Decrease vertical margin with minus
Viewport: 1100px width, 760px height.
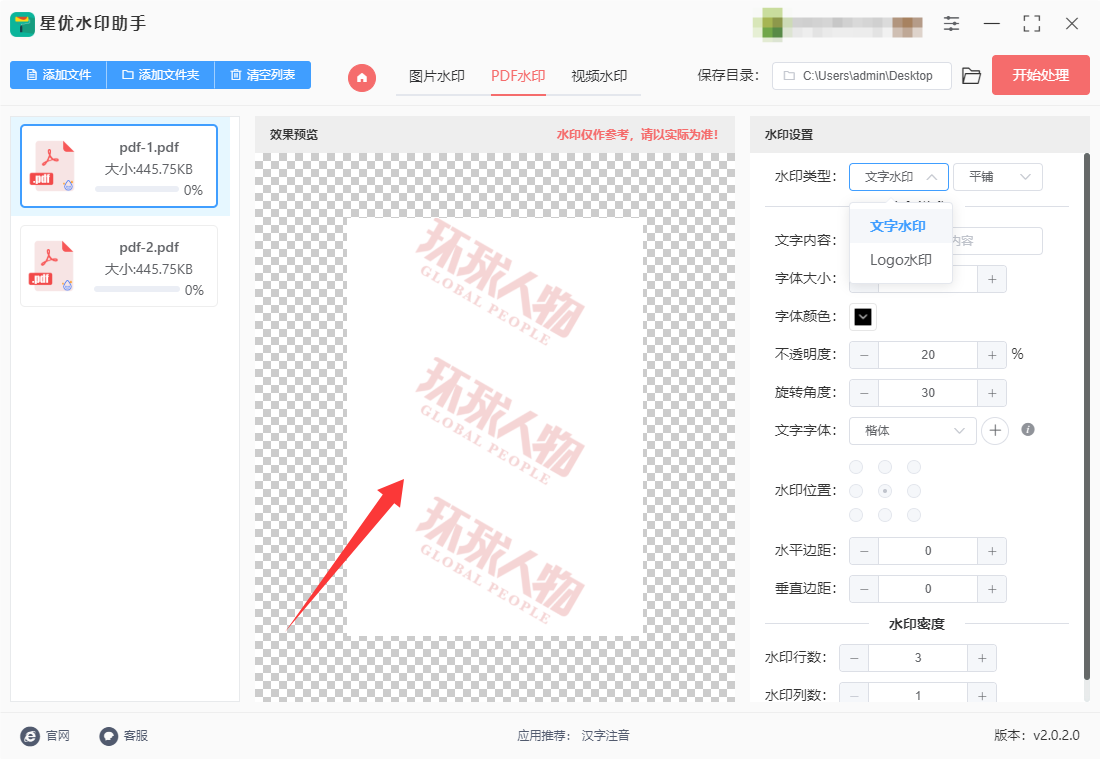tap(864, 589)
